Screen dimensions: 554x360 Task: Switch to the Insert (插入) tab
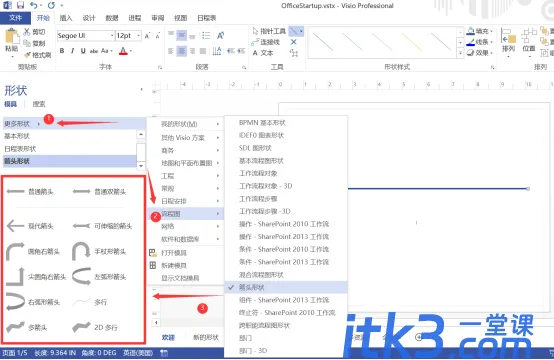point(66,18)
